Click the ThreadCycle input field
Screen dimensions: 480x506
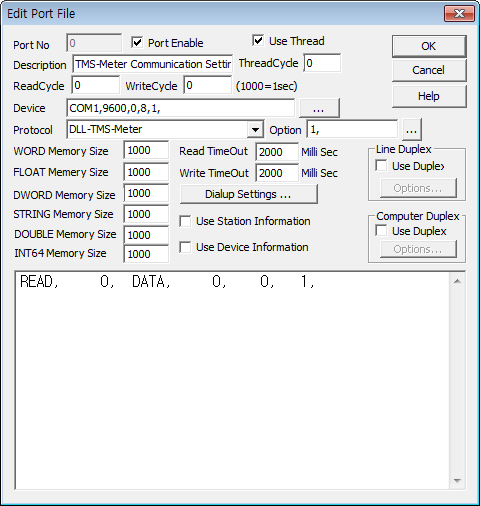click(322, 63)
